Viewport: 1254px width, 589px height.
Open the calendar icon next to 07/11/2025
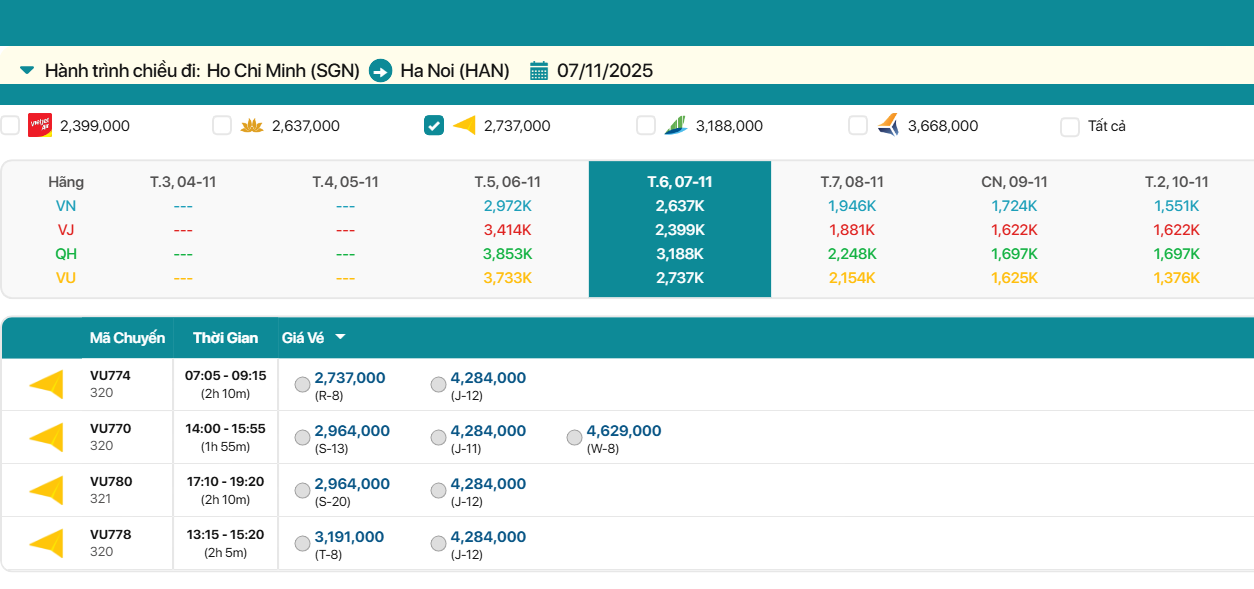click(539, 71)
